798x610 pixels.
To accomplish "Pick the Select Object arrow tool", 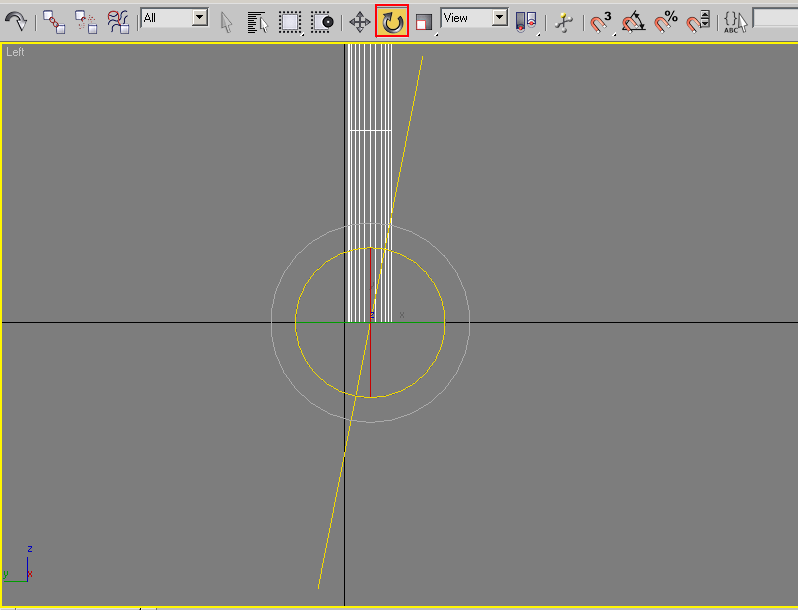I will coord(226,22).
